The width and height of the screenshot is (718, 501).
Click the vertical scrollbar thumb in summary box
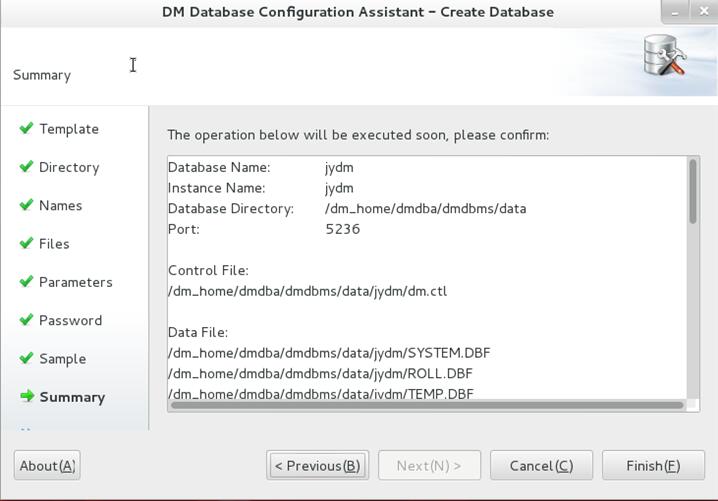[693, 191]
